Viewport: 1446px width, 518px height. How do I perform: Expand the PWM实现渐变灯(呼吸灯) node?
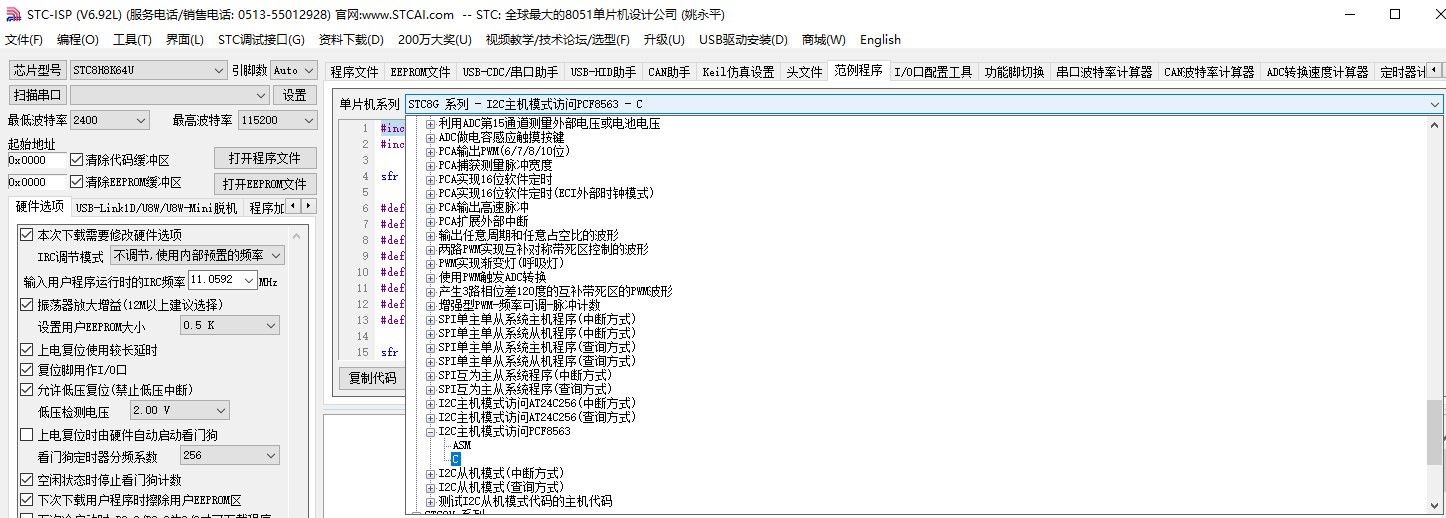point(431,263)
